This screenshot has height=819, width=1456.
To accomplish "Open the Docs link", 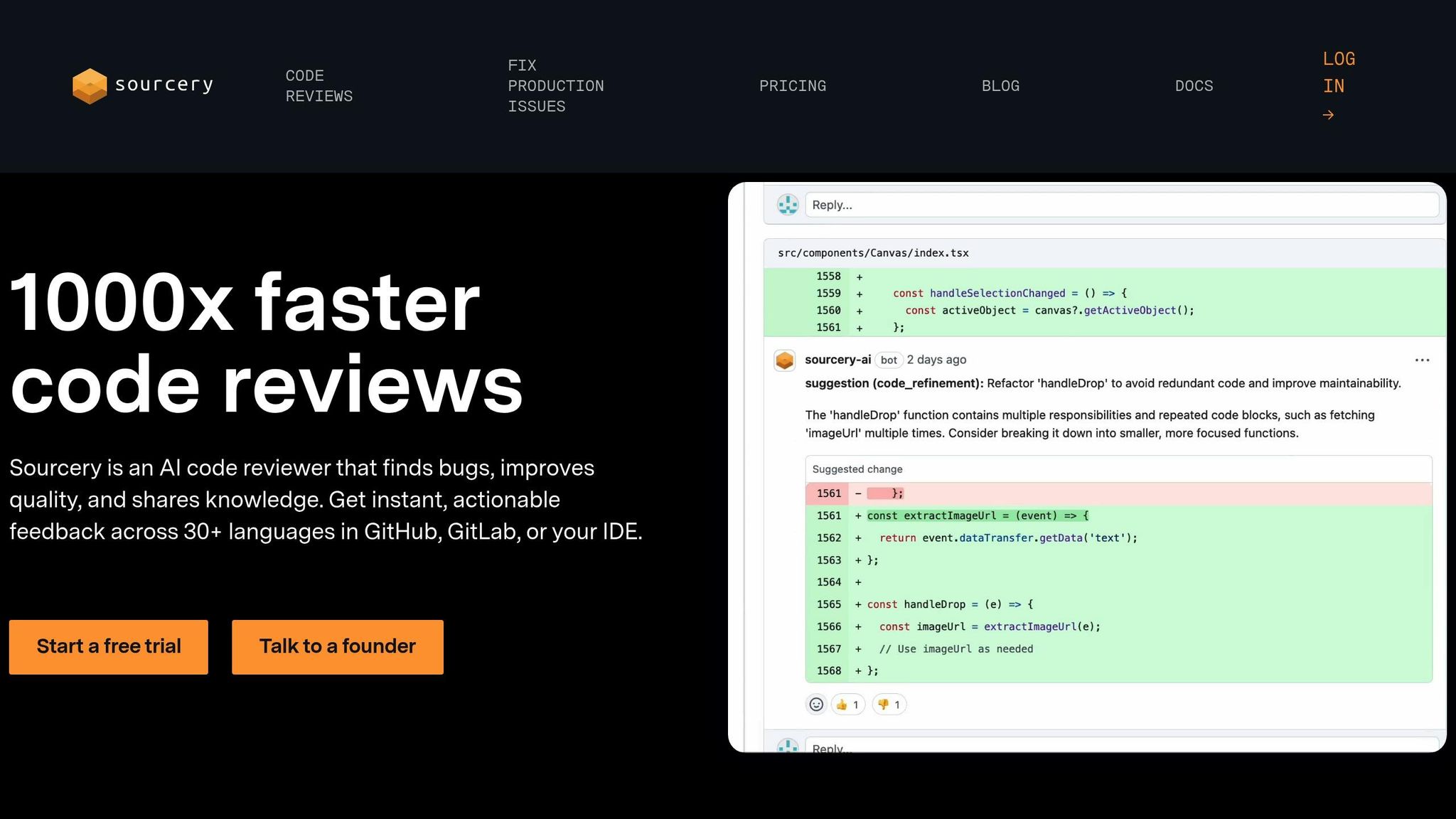I will [x=1194, y=86].
